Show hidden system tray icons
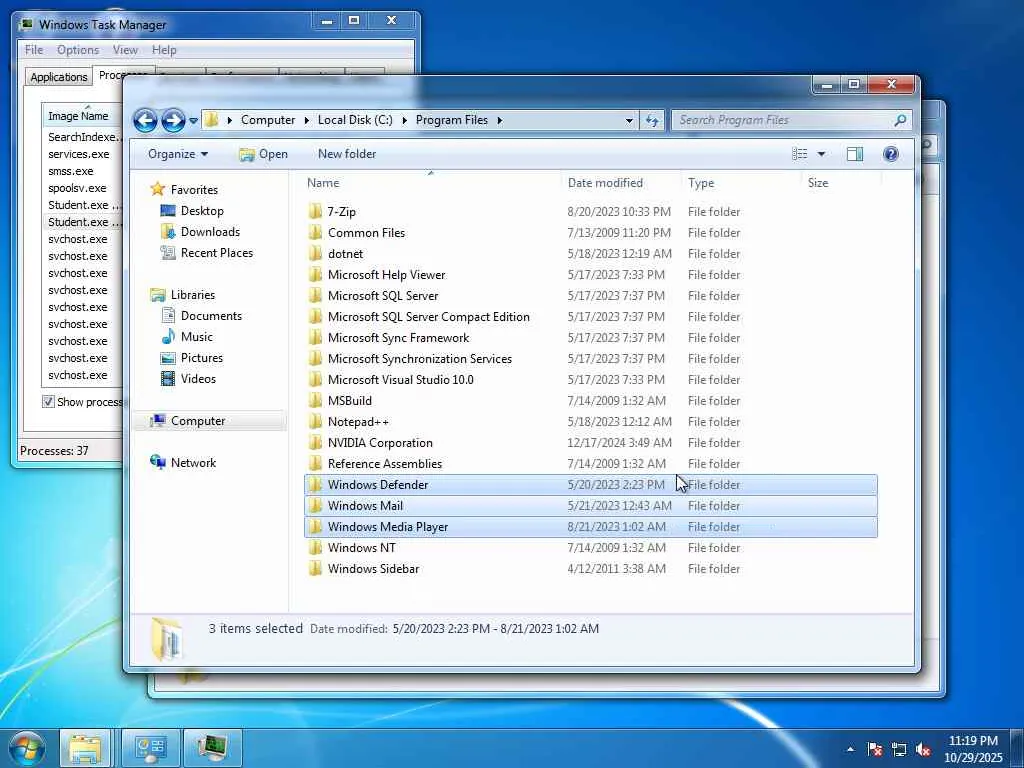The width and height of the screenshot is (1024, 768). click(x=850, y=749)
